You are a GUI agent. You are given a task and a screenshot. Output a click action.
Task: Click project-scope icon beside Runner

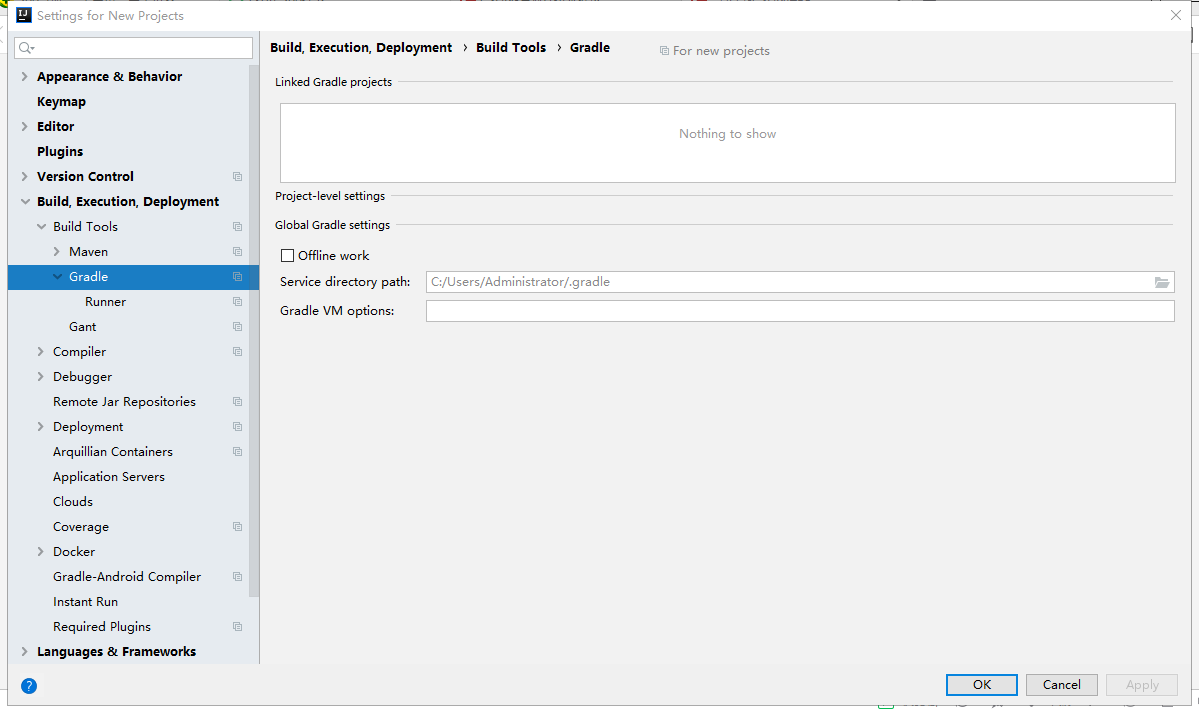[x=238, y=302]
